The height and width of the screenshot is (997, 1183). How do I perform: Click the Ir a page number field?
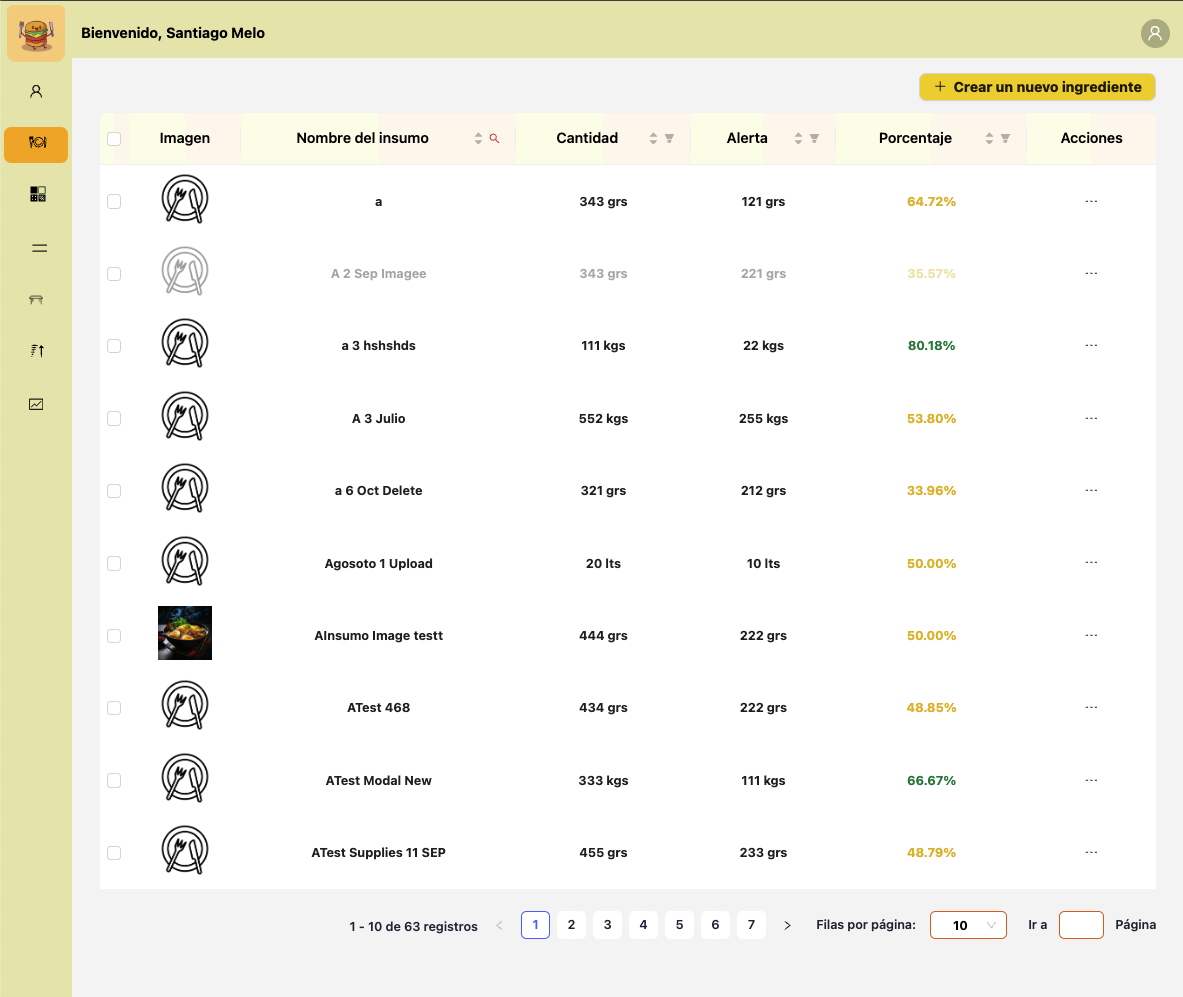tap(1080, 925)
